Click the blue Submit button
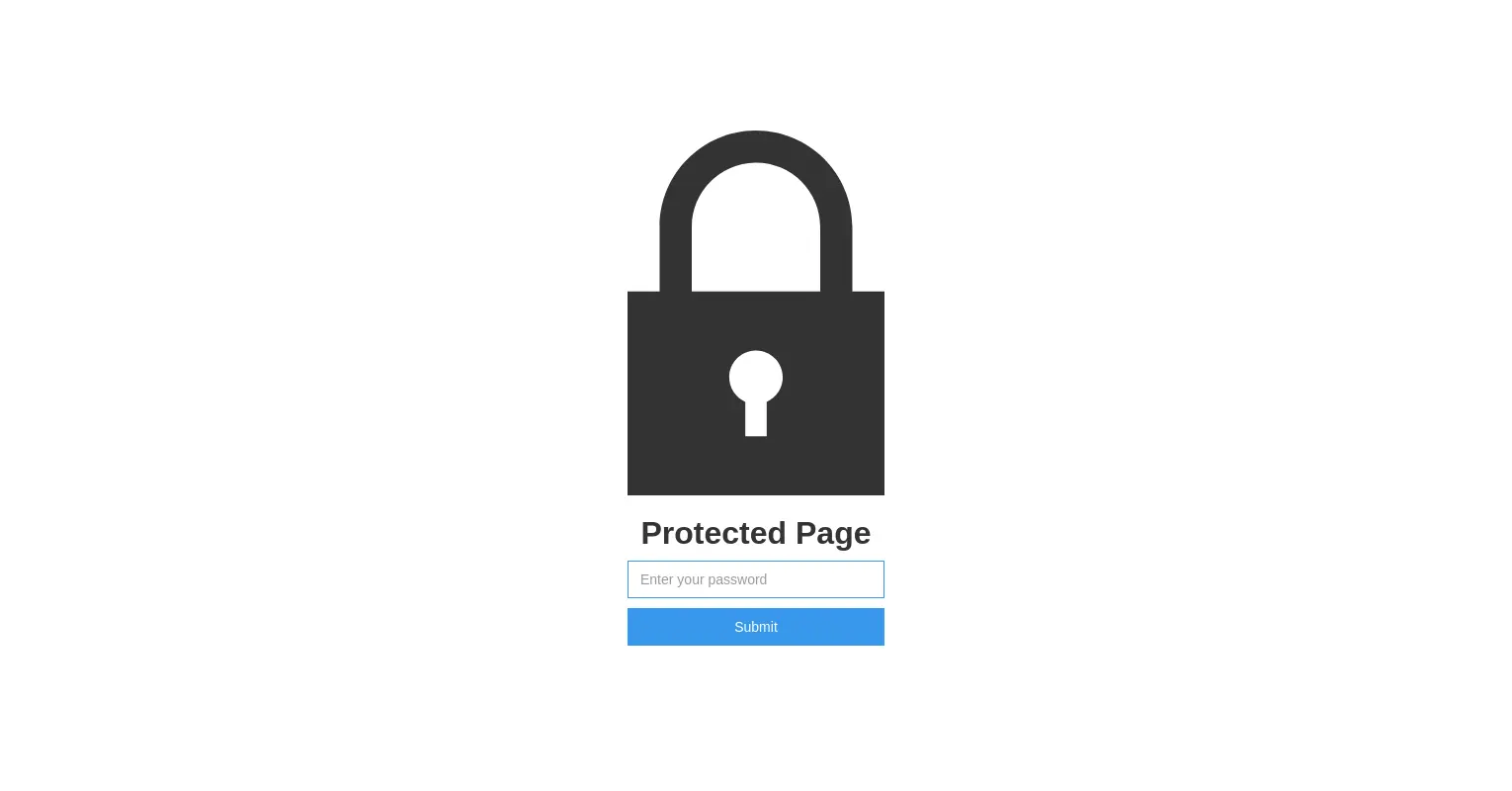 coord(756,627)
